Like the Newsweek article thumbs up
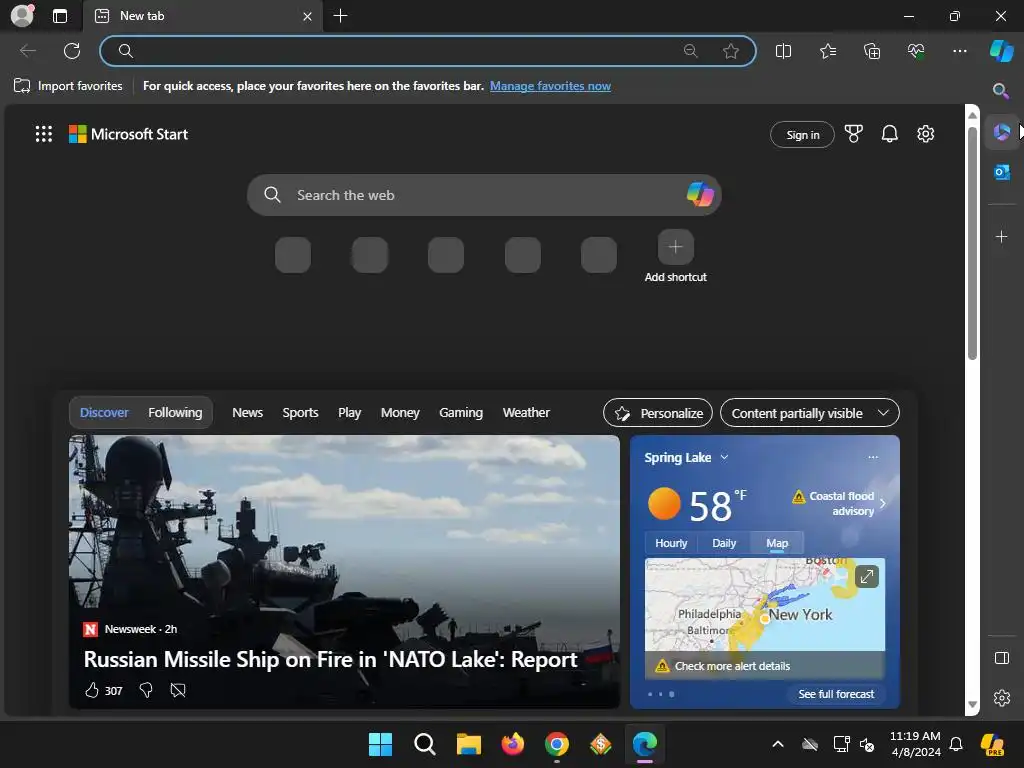The width and height of the screenshot is (1024, 768). (91, 690)
